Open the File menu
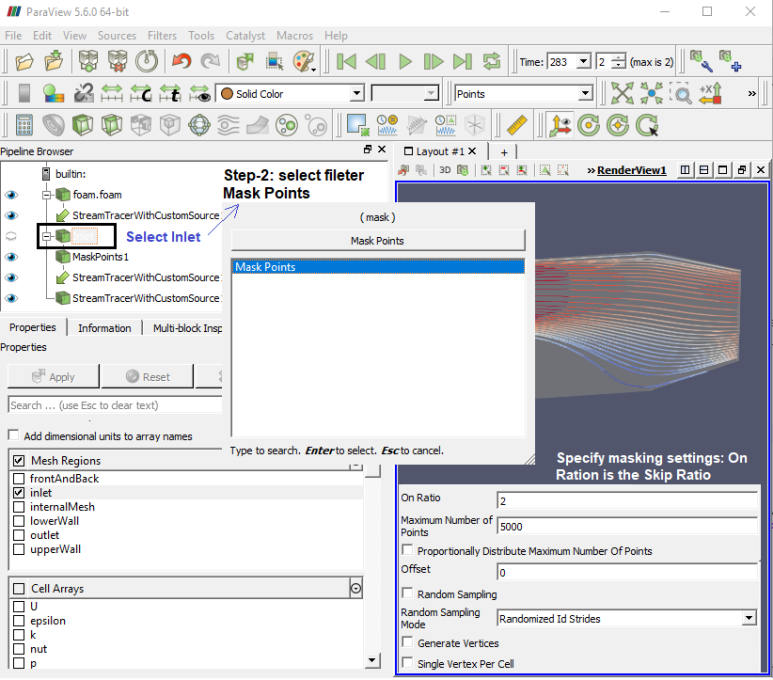Image resolution: width=773 pixels, height=680 pixels. point(13,36)
